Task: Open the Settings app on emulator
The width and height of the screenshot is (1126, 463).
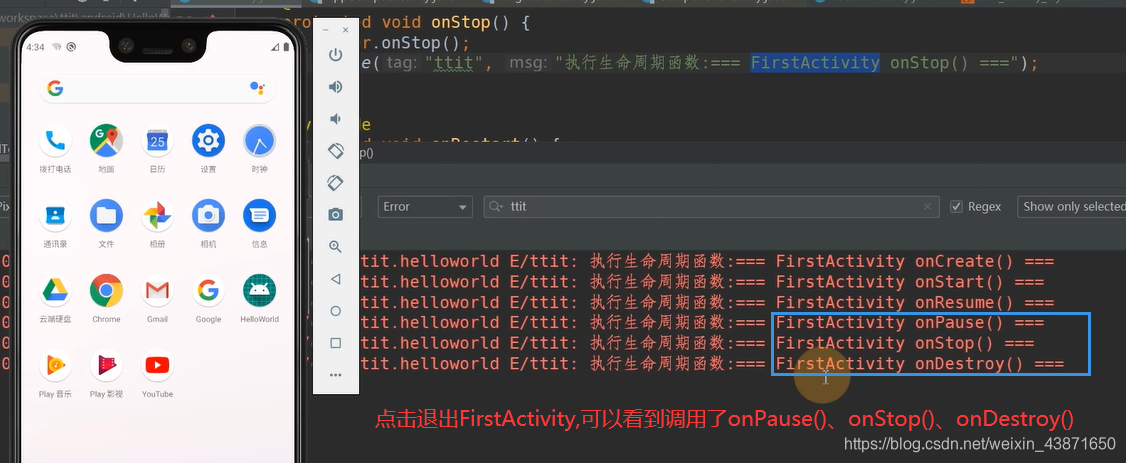Action: [x=208, y=141]
